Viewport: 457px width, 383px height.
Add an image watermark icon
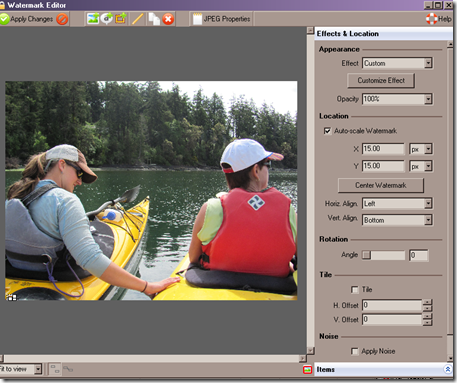coord(93,19)
